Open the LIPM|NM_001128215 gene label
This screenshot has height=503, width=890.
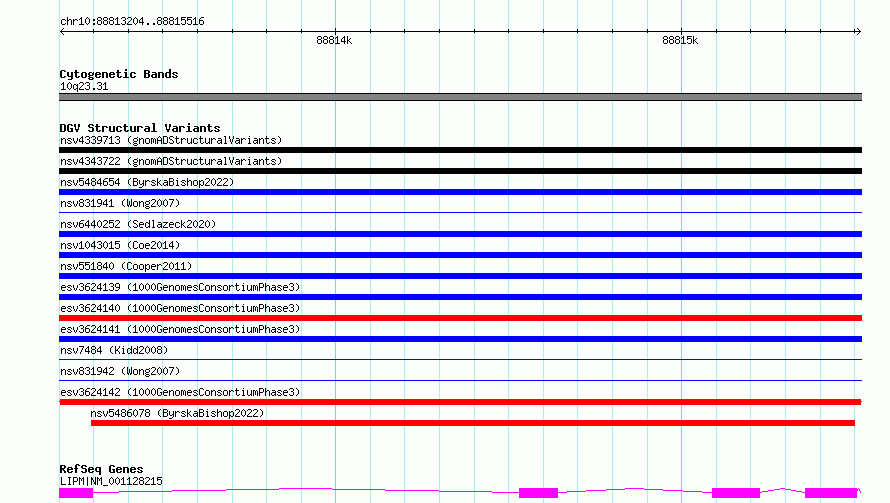click(111, 481)
